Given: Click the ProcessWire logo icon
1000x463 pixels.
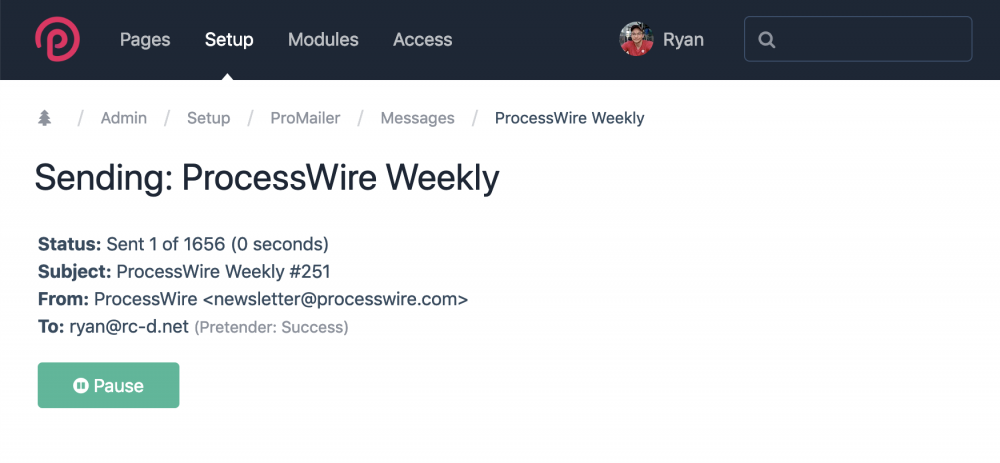Looking at the screenshot, I should [57, 40].
